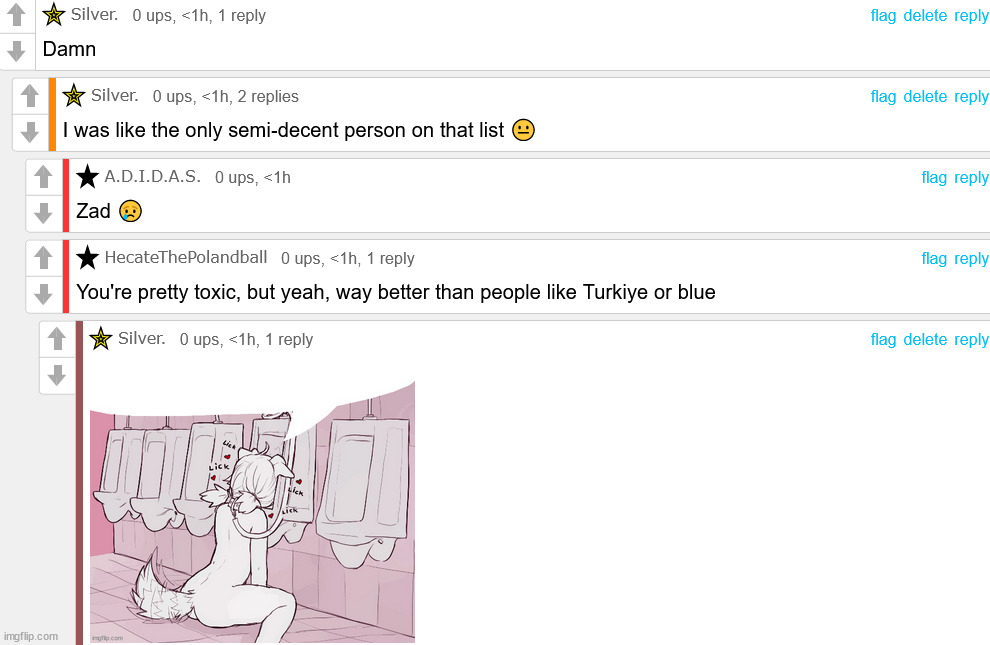
Task: Downvote Silver's "Damn" comment
Action: tap(16, 50)
